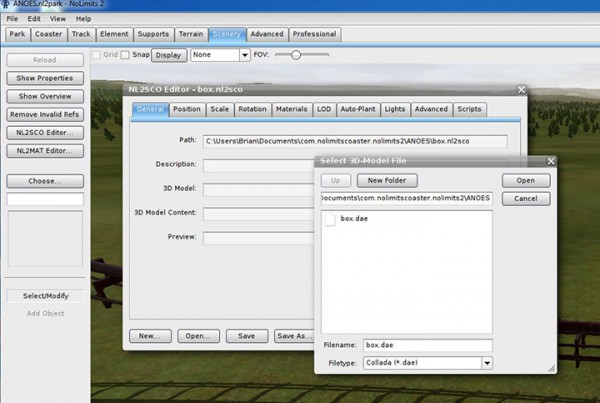
Task: Toggle the Snap checkbox
Action: tap(126, 55)
